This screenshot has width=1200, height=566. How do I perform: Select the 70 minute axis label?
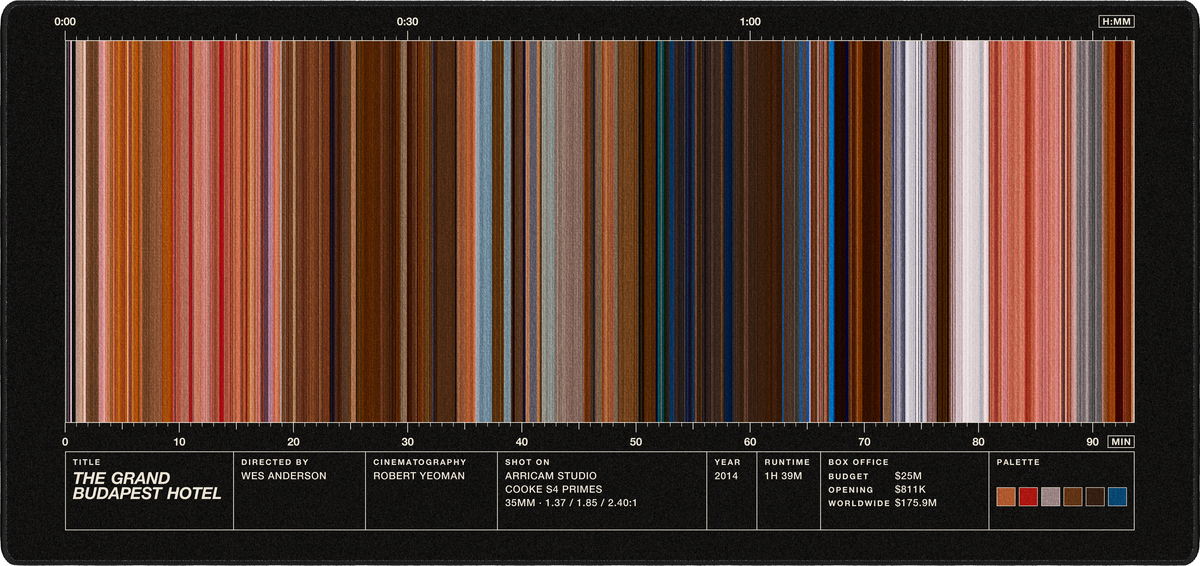point(864,441)
